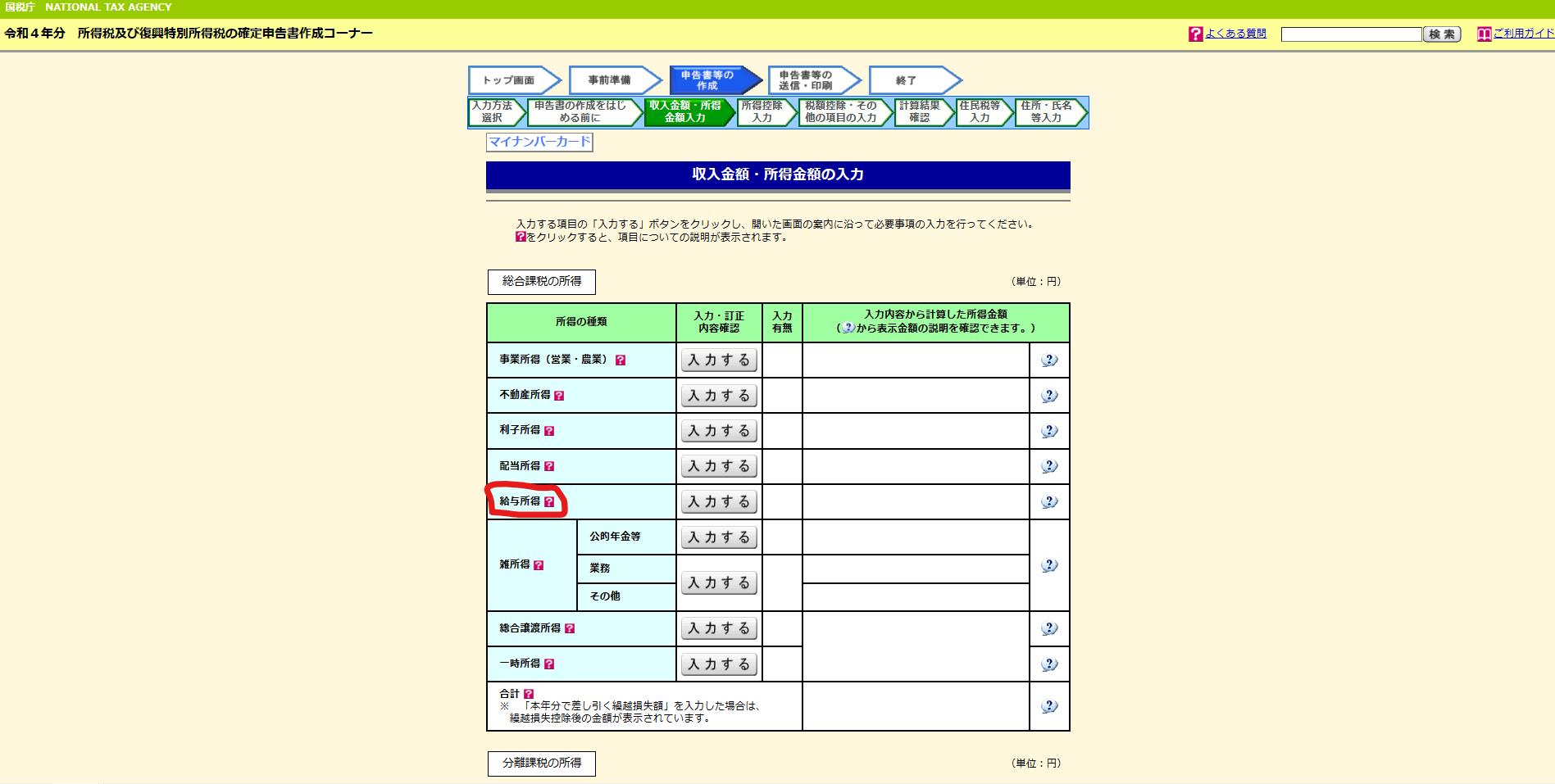Click 入力する for 一時所得
Viewport: 1555px width, 784px height.
pos(719,664)
